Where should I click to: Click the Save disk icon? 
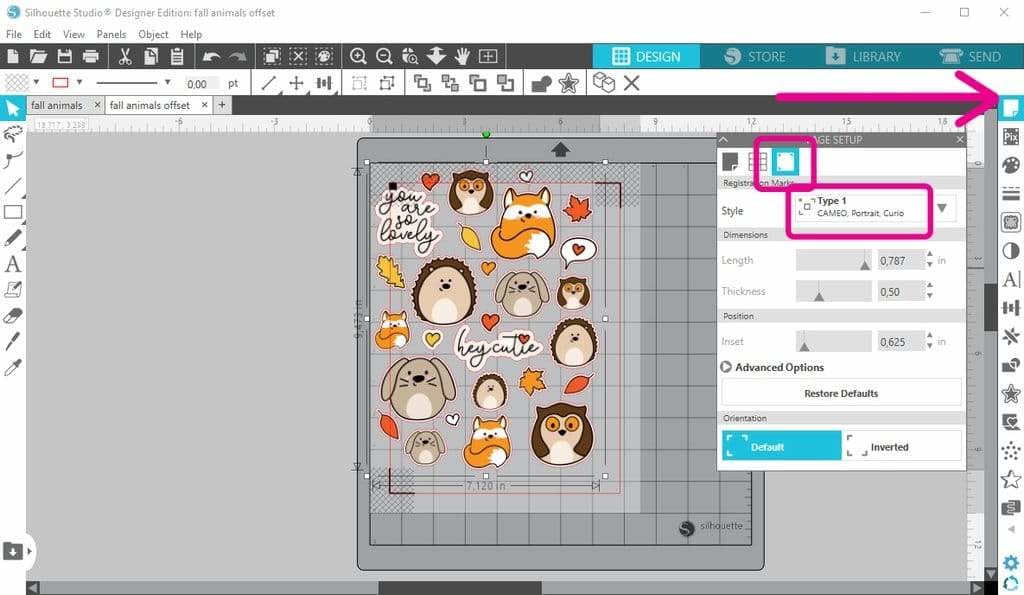(65, 57)
